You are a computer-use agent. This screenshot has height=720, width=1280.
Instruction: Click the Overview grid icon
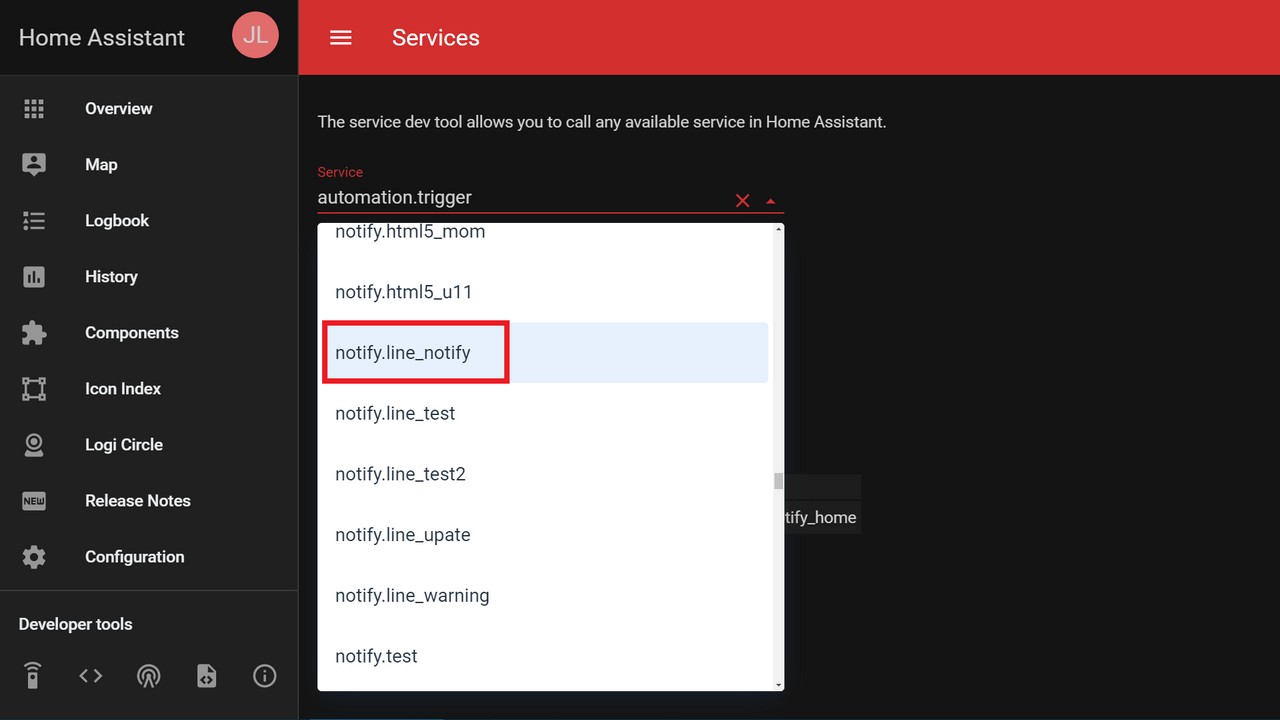click(x=34, y=109)
